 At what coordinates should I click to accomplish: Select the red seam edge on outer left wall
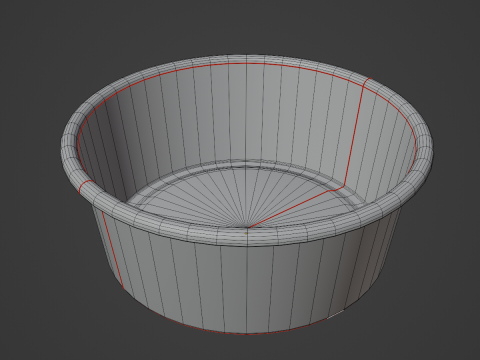[x=113, y=251]
